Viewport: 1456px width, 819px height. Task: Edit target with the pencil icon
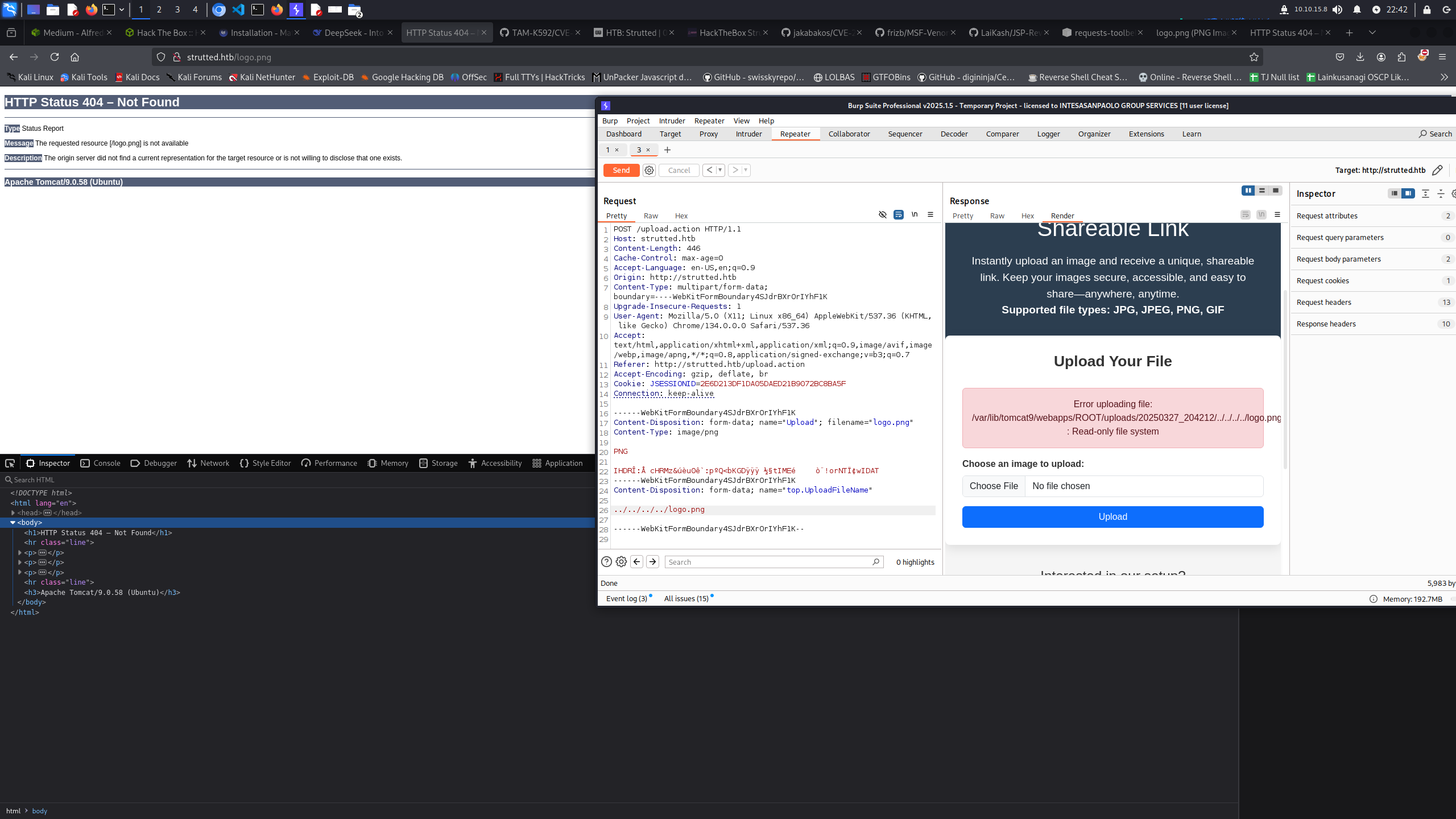(1437, 170)
